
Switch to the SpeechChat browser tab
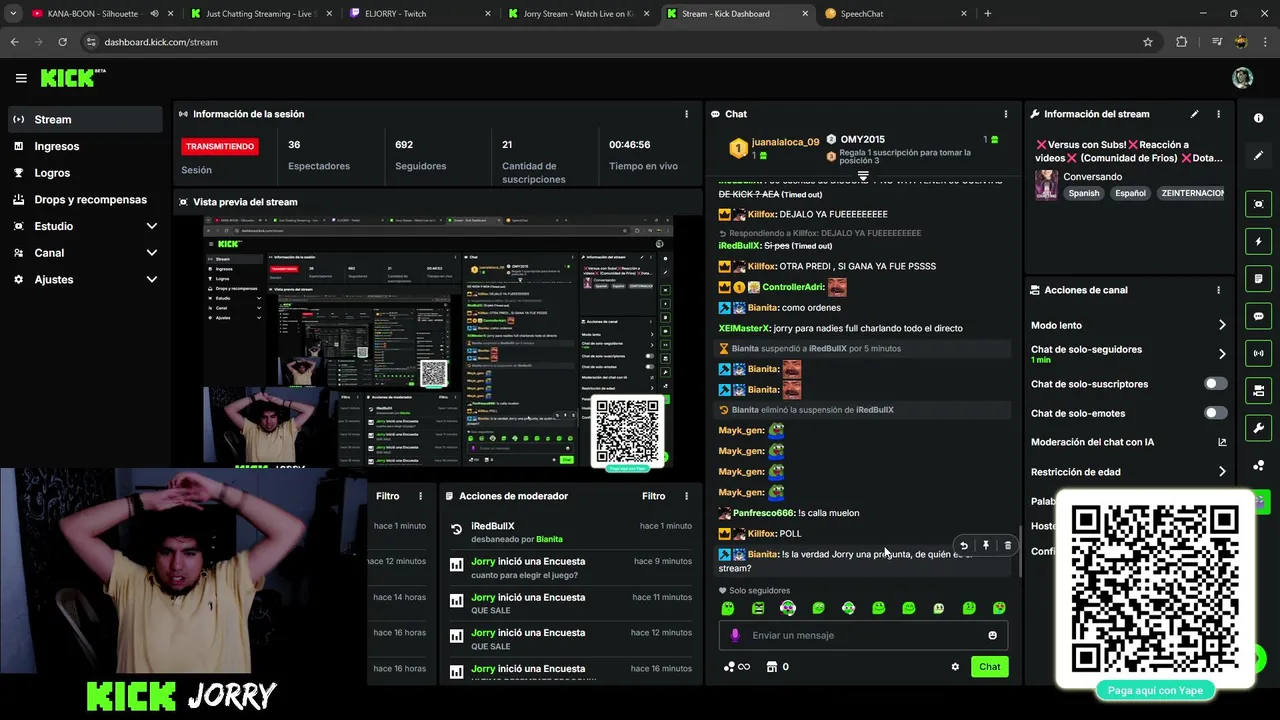point(894,14)
